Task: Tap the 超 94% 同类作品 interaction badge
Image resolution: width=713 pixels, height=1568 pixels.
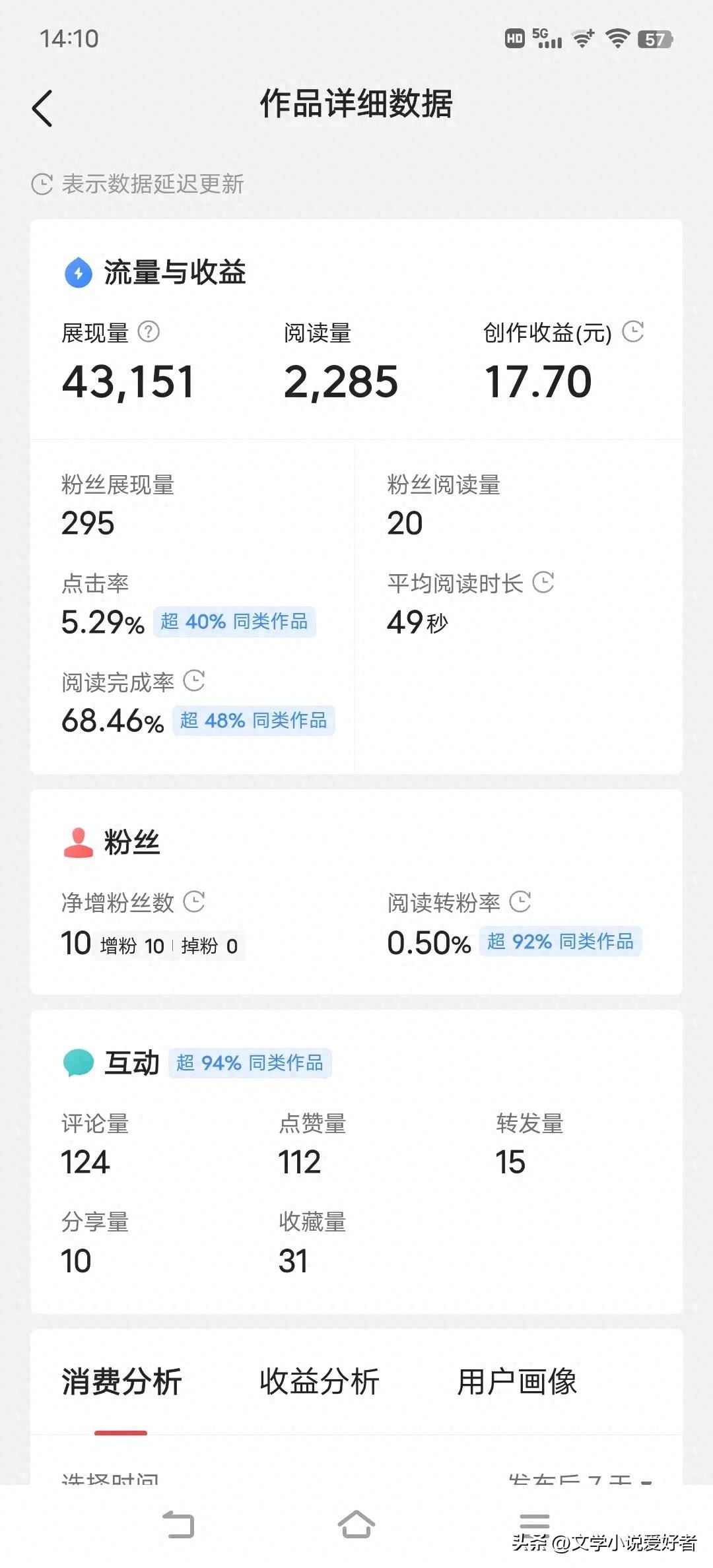Action: (250, 1063)
